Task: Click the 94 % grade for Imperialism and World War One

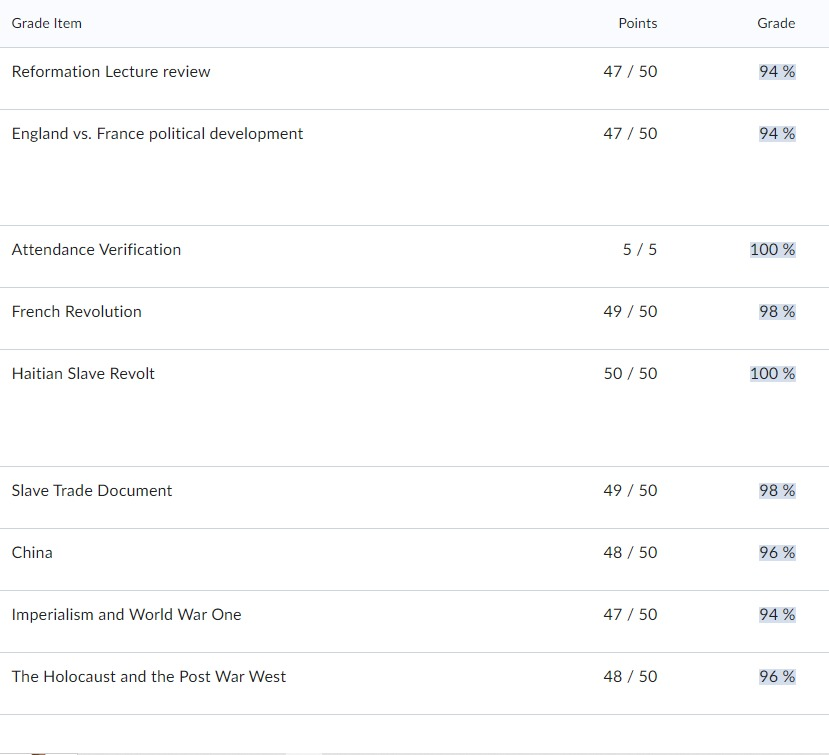Action: pyautogui.click(x=777, y=614)
